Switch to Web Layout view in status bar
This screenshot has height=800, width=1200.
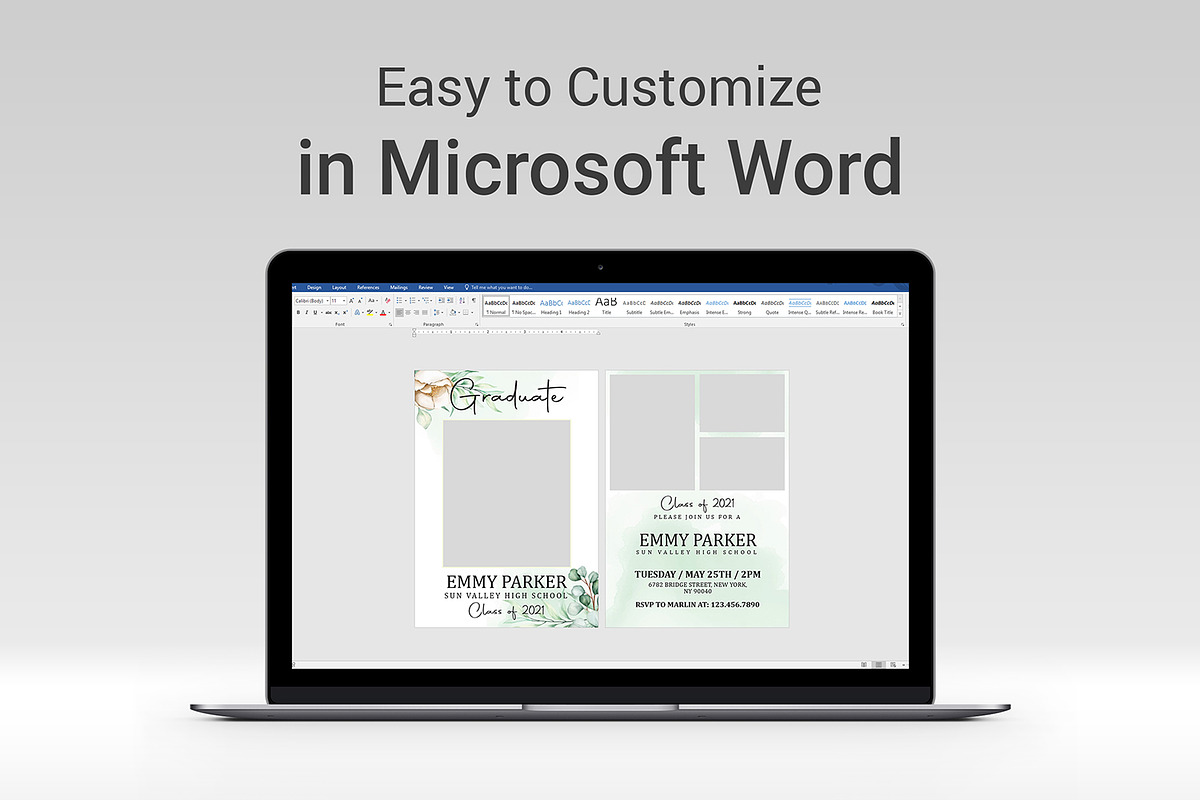(x=893, y=664)
